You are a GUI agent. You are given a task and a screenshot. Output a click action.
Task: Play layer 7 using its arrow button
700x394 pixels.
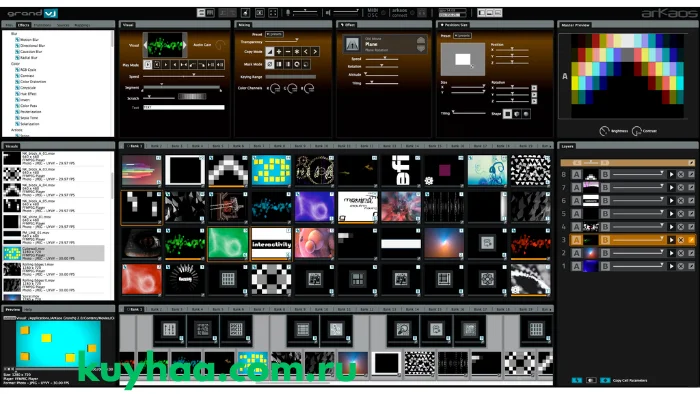[x=671, y=187]
